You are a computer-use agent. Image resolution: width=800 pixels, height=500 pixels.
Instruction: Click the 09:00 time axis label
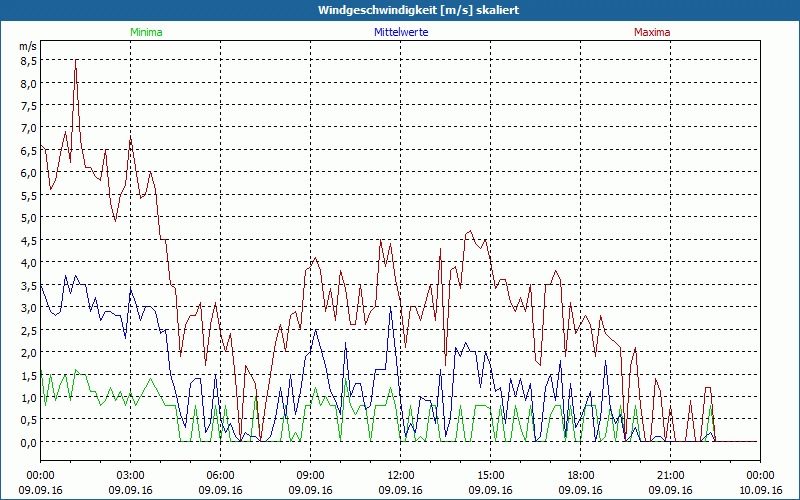click(x=310, y=476)
